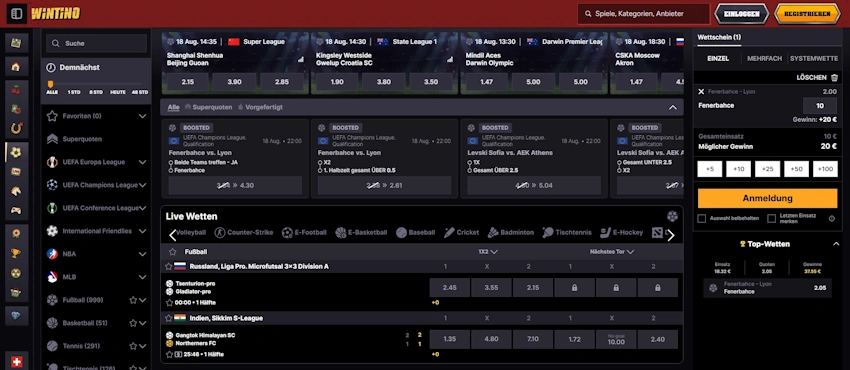Toggle the sidebar panel icon beside Wintino logo
The height and width of the screenshot is (370, 850).
point(16,14)
